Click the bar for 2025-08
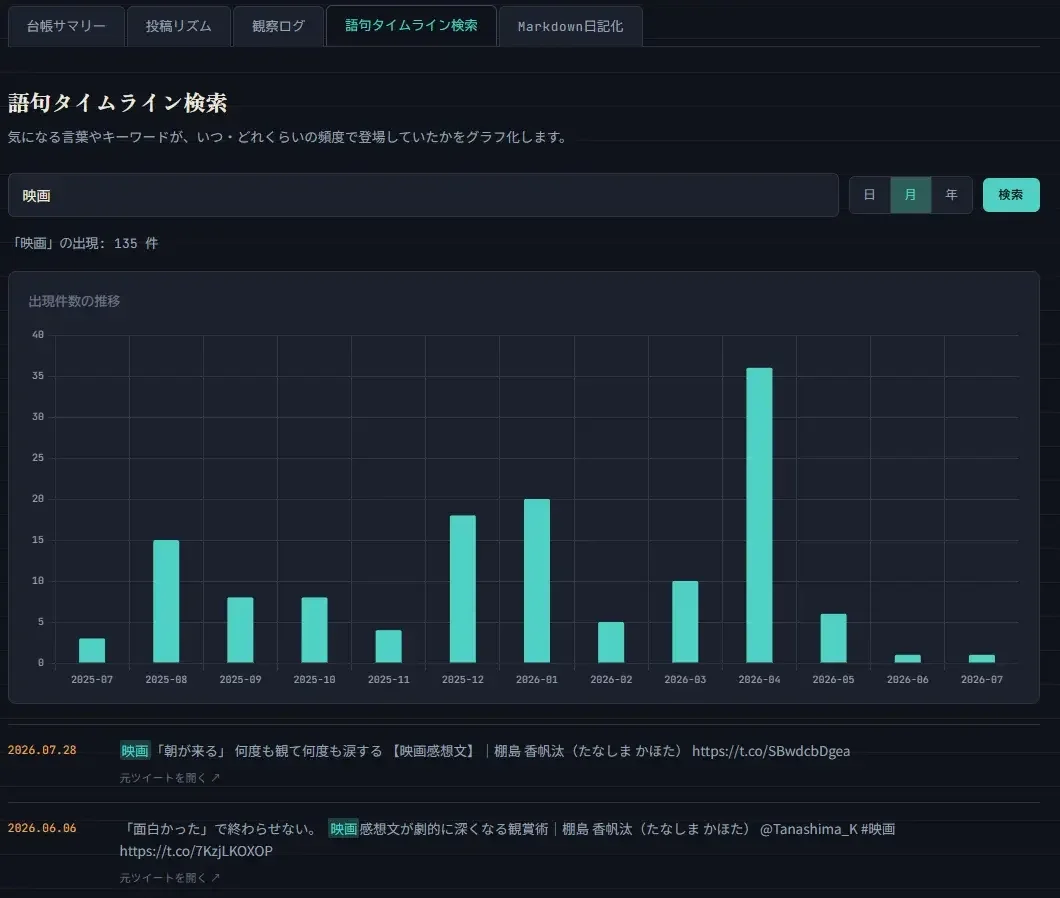Viewport: 1060px width, 898px height. pyautogui.click(x=166, y=601)
